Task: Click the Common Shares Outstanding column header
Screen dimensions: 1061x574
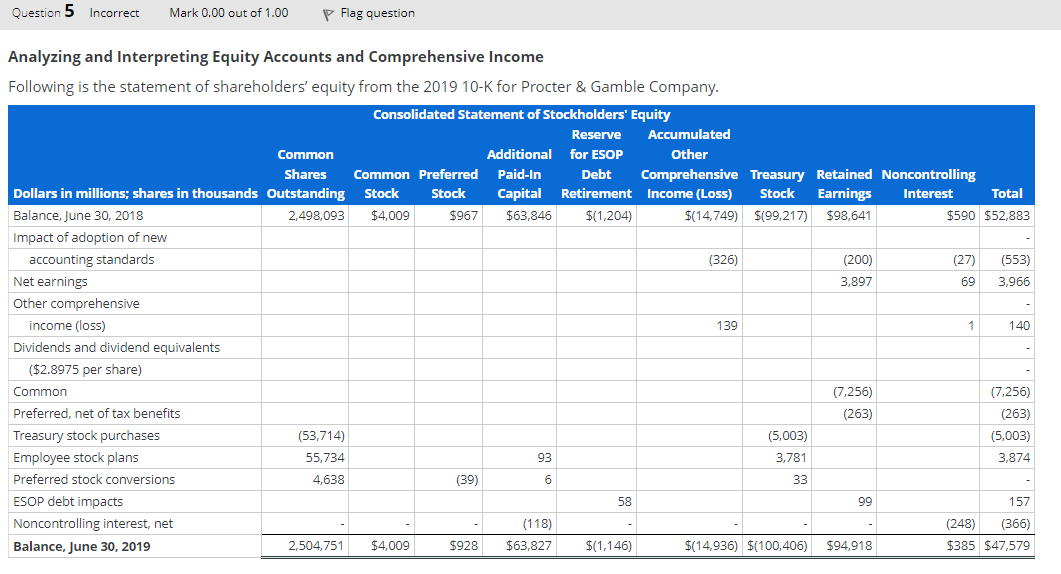Action: pyautogui.click(x=305, y=174)
